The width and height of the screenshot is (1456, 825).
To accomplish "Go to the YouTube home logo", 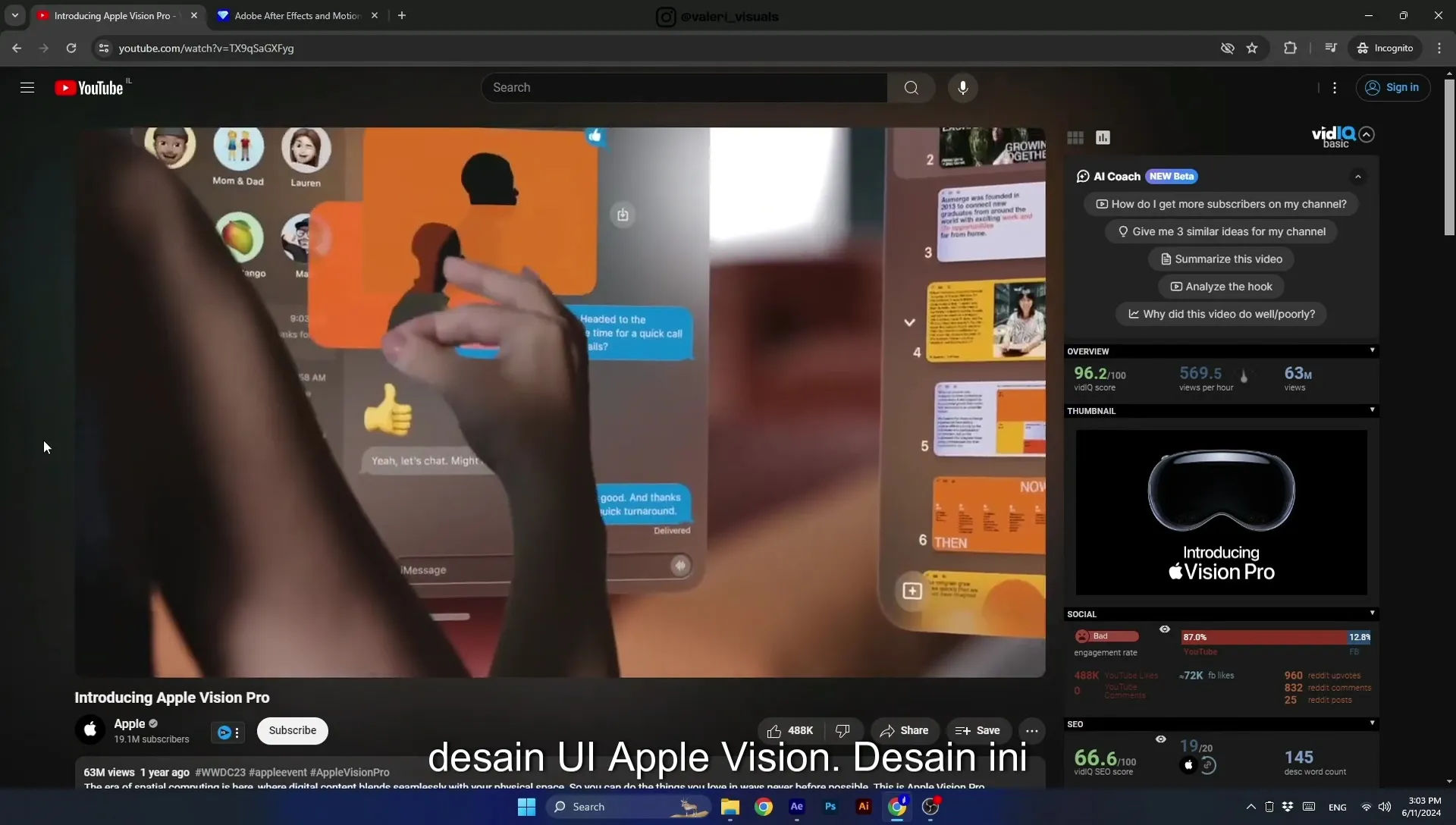I will coord(89,88).
